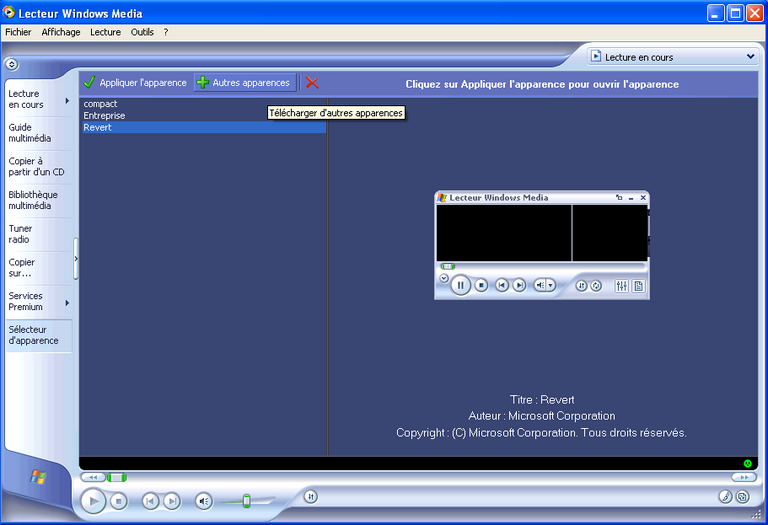Open Copier sur… tab
Viewport: 768px width, 525px height.
(x=39, y=268)
